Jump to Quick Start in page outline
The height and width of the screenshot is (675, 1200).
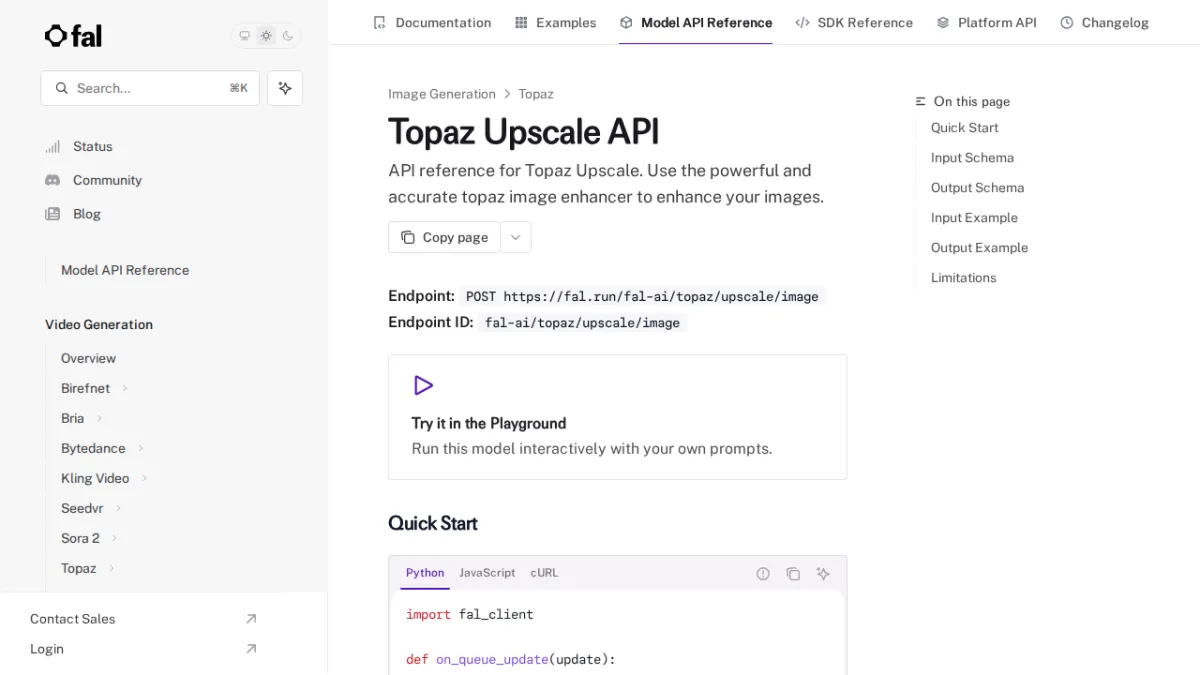click(964, 128)
